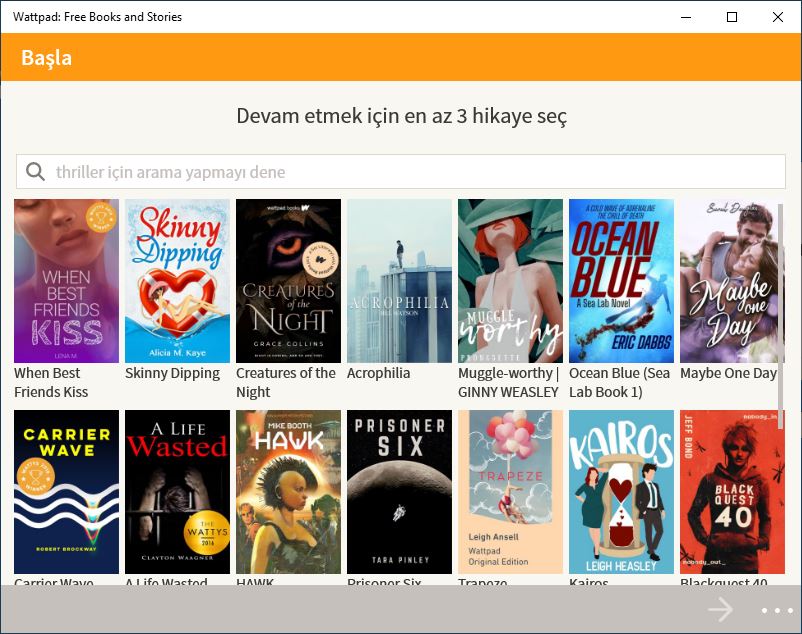Select the Prisoner Six cover
This screenshot has height=634, width=802.
399,492
